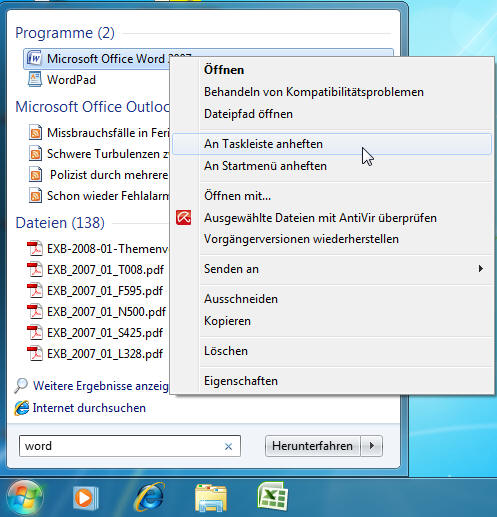This screenshot has width=497, height=517.
Task: Open Eigenschaften from context menu
Action: 241,381
